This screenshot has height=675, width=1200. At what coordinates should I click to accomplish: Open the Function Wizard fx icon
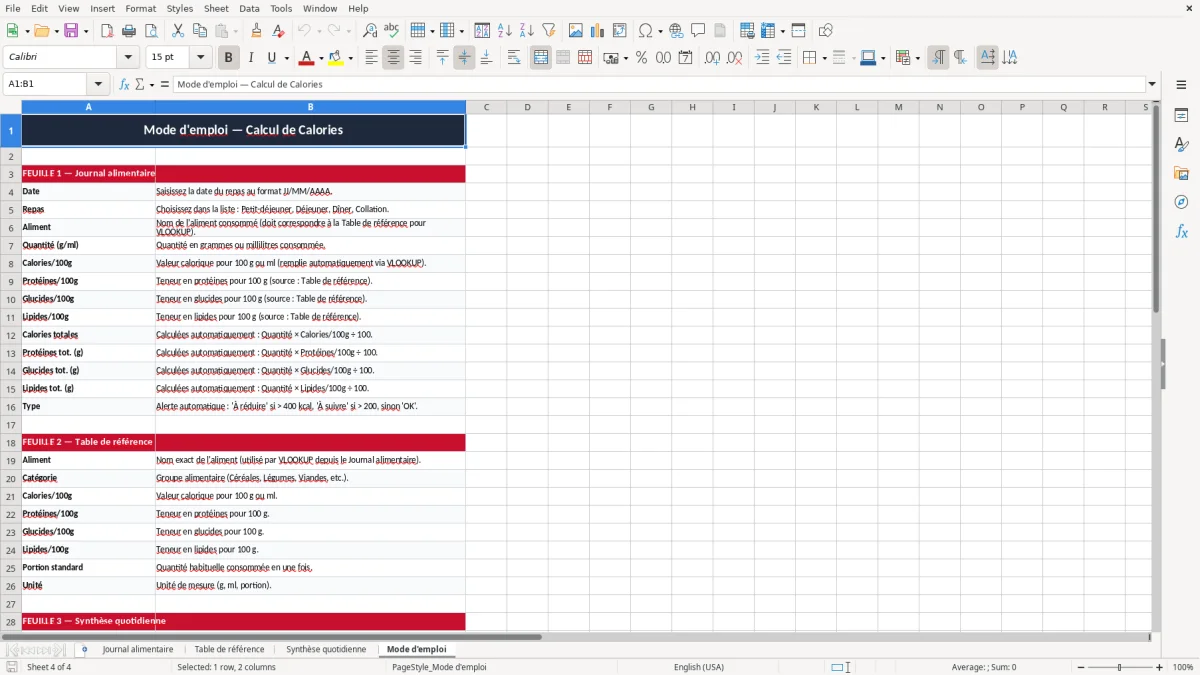(124, 84)
